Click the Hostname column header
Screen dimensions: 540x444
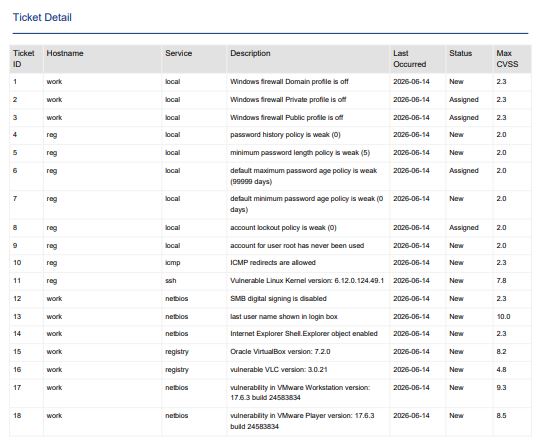click(65, 53)
